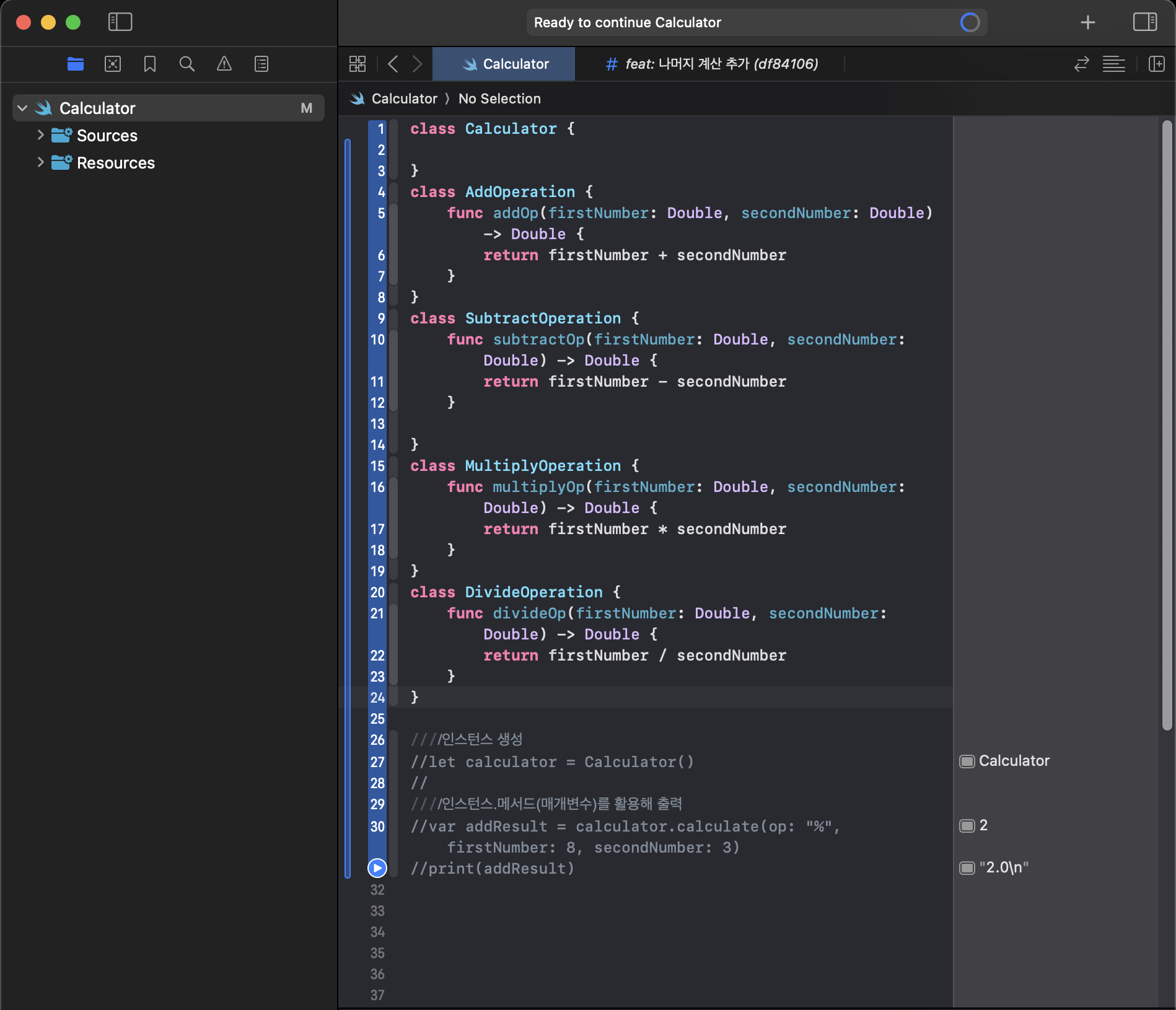Open the Issue navigator warning icon
1176x1010 pixels.
pyautogui.click(x=224, y=64)
